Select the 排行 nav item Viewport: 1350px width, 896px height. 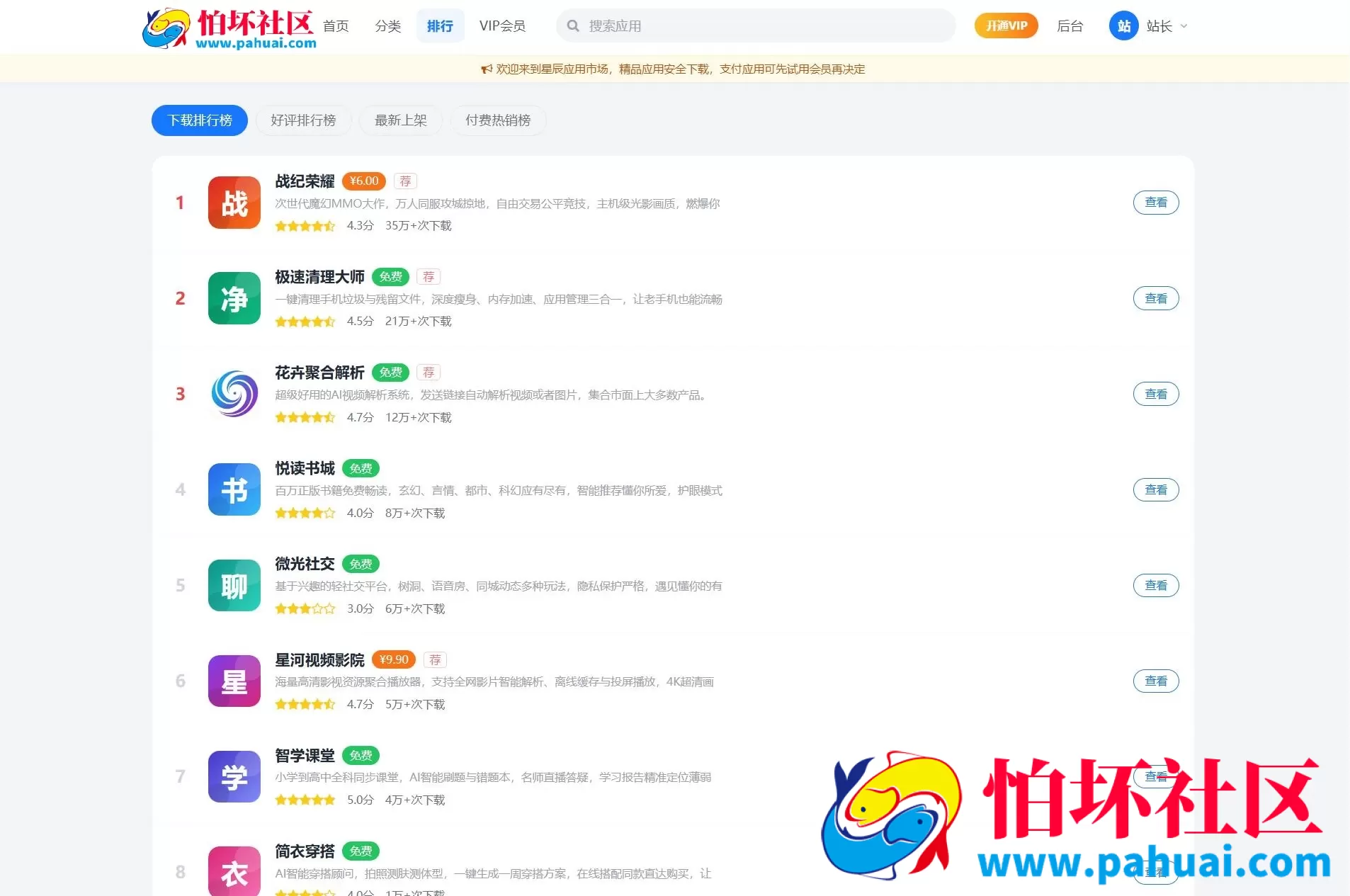click(x=440, y=26)
